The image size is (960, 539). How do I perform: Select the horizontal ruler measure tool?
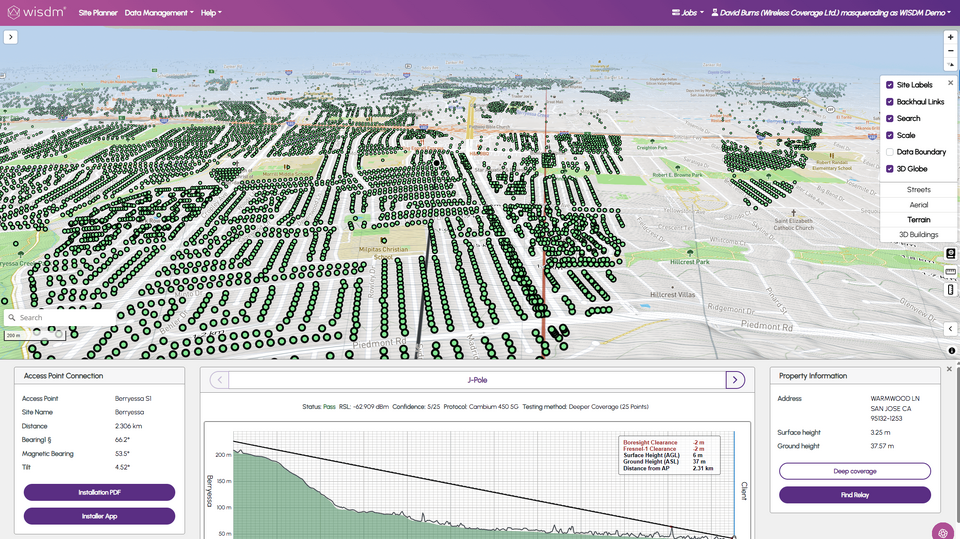click(x=950, y=271)
